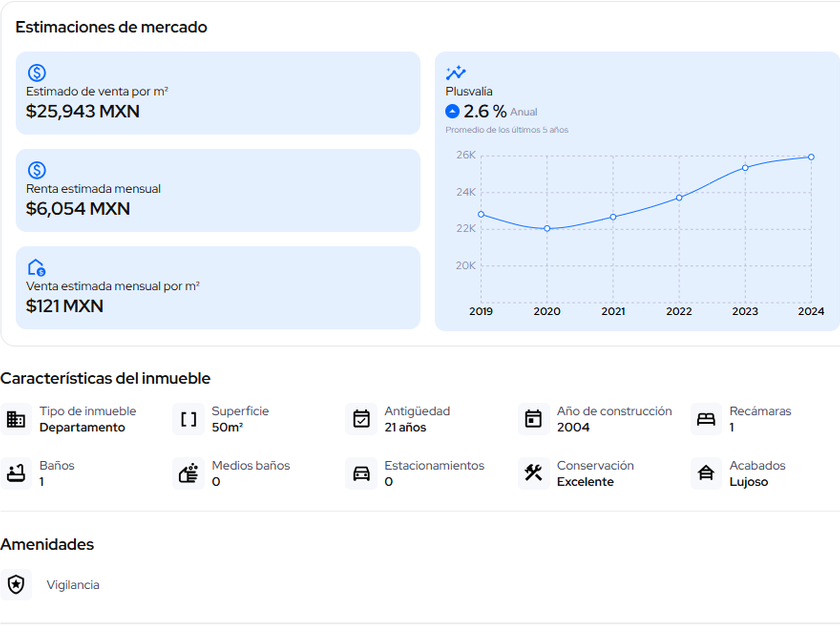This screenshot has width=840, height=630.
Task: Click the Medios baños icon
Action: [x=188, y=473]
